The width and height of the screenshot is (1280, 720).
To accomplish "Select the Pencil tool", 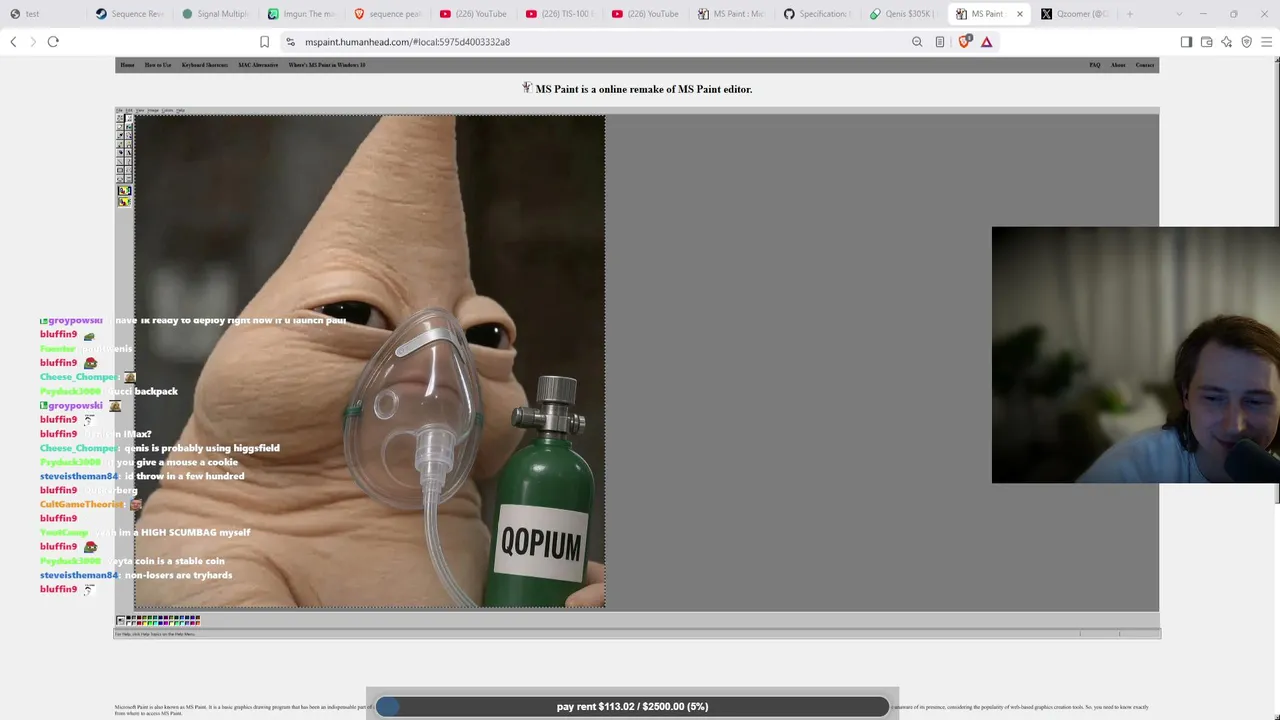I will [x=120, y=144].
